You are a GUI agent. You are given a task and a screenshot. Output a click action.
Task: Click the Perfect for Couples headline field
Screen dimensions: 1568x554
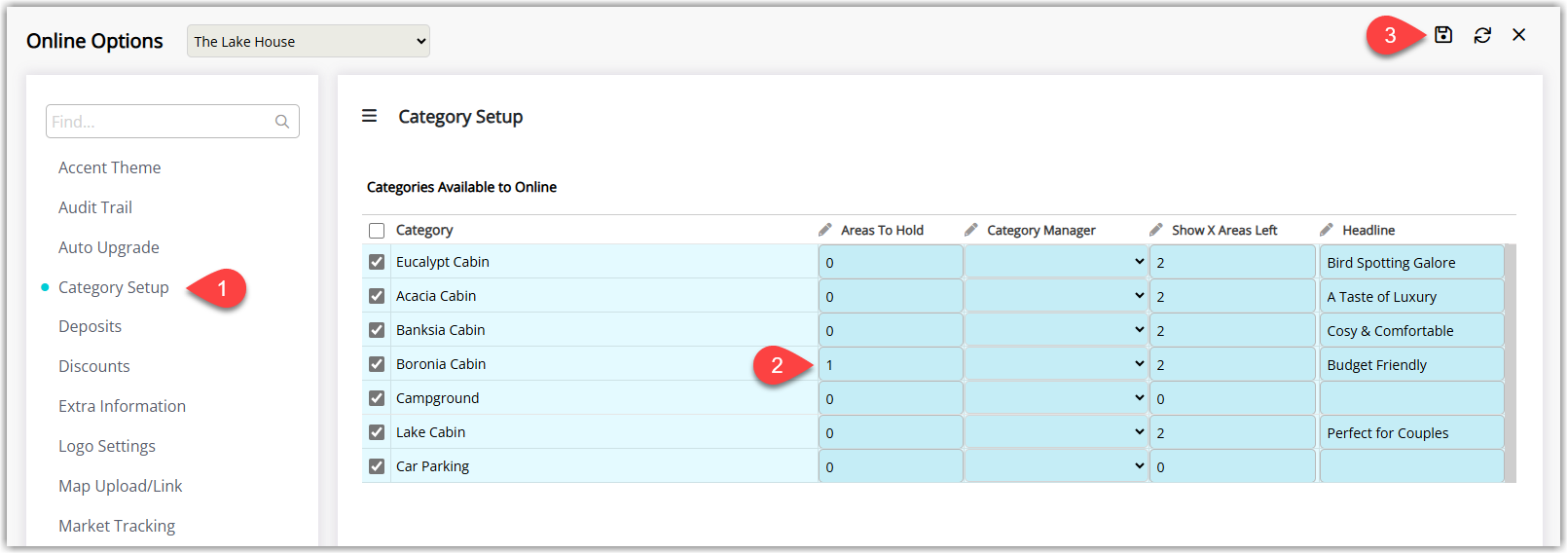pyautogui.click(x=1411, y=432)
